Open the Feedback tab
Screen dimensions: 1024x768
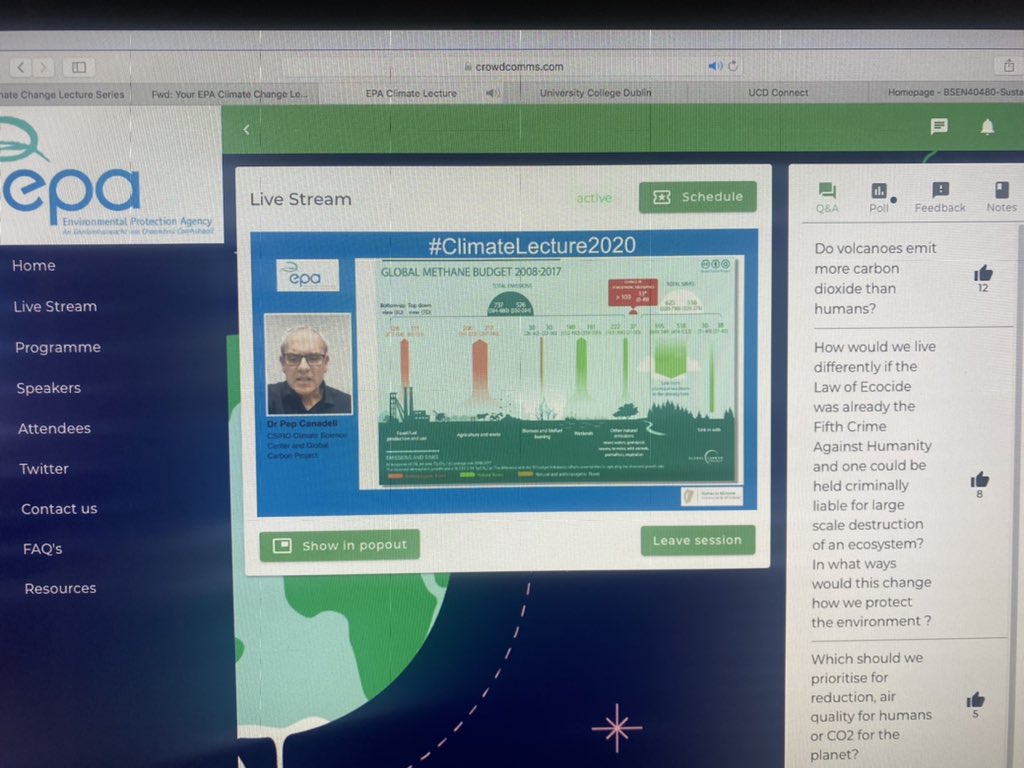point(940,197)
